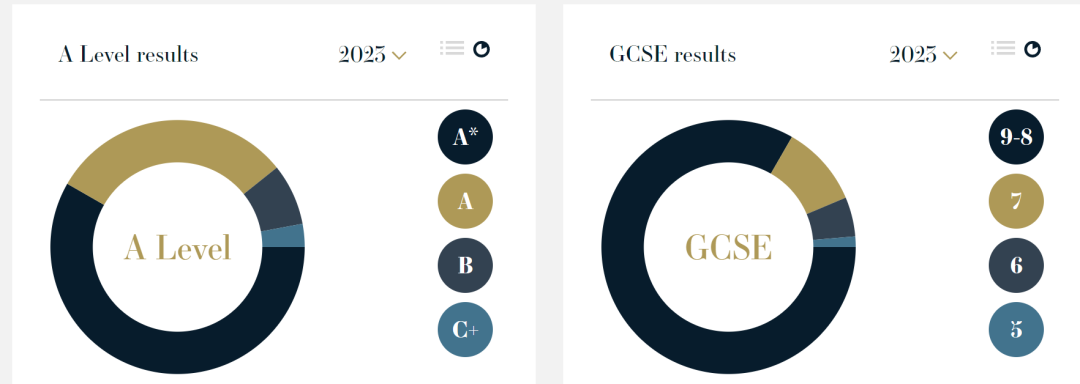Select donut chart view for A Level results
1080x384 pixels.
(x=481, y=49)
